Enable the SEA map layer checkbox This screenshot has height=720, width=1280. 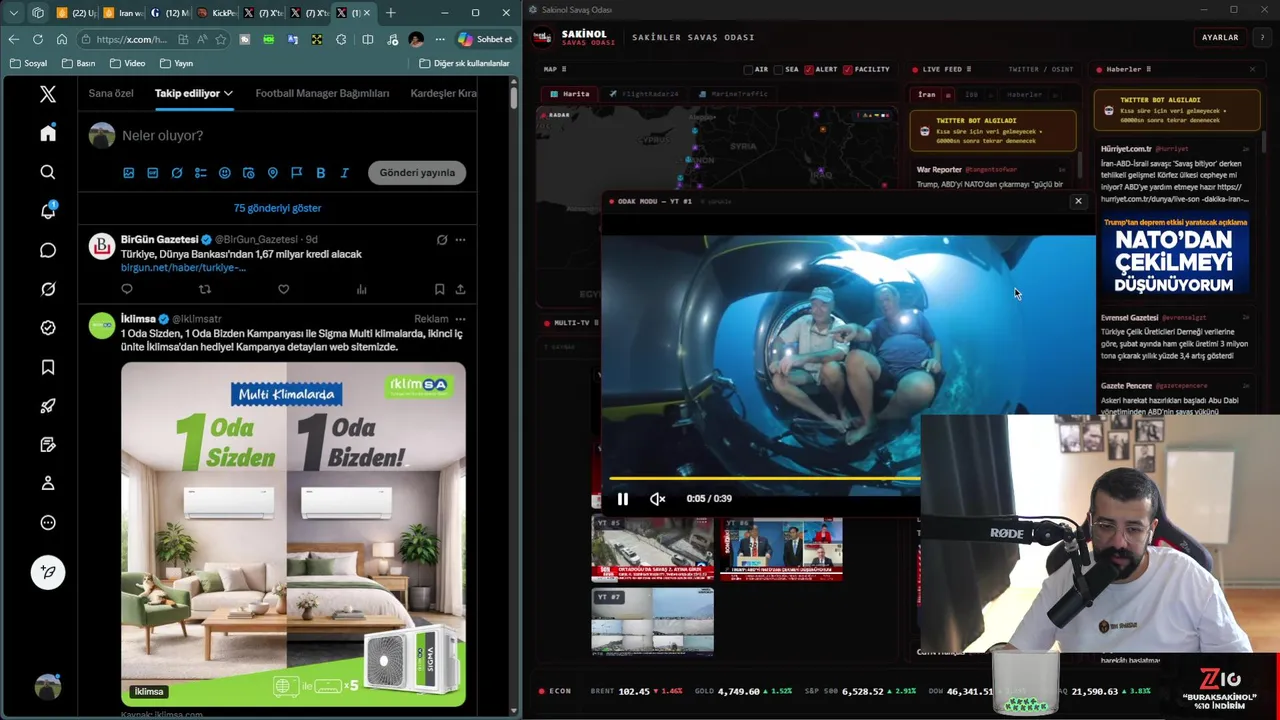[x=779, y=69]
